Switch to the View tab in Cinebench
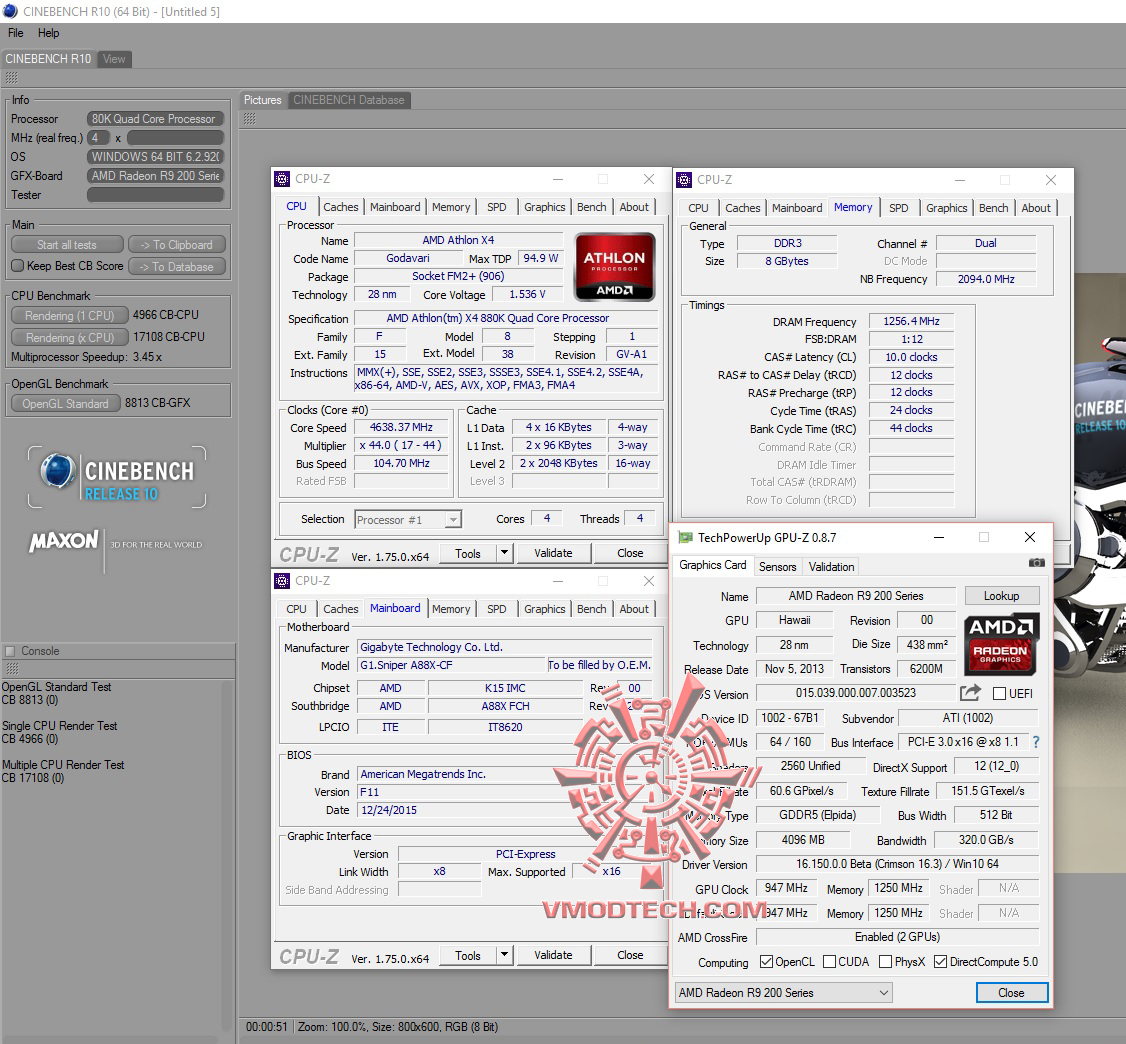The image size is (1126, 1044). (x=114, y=59)
